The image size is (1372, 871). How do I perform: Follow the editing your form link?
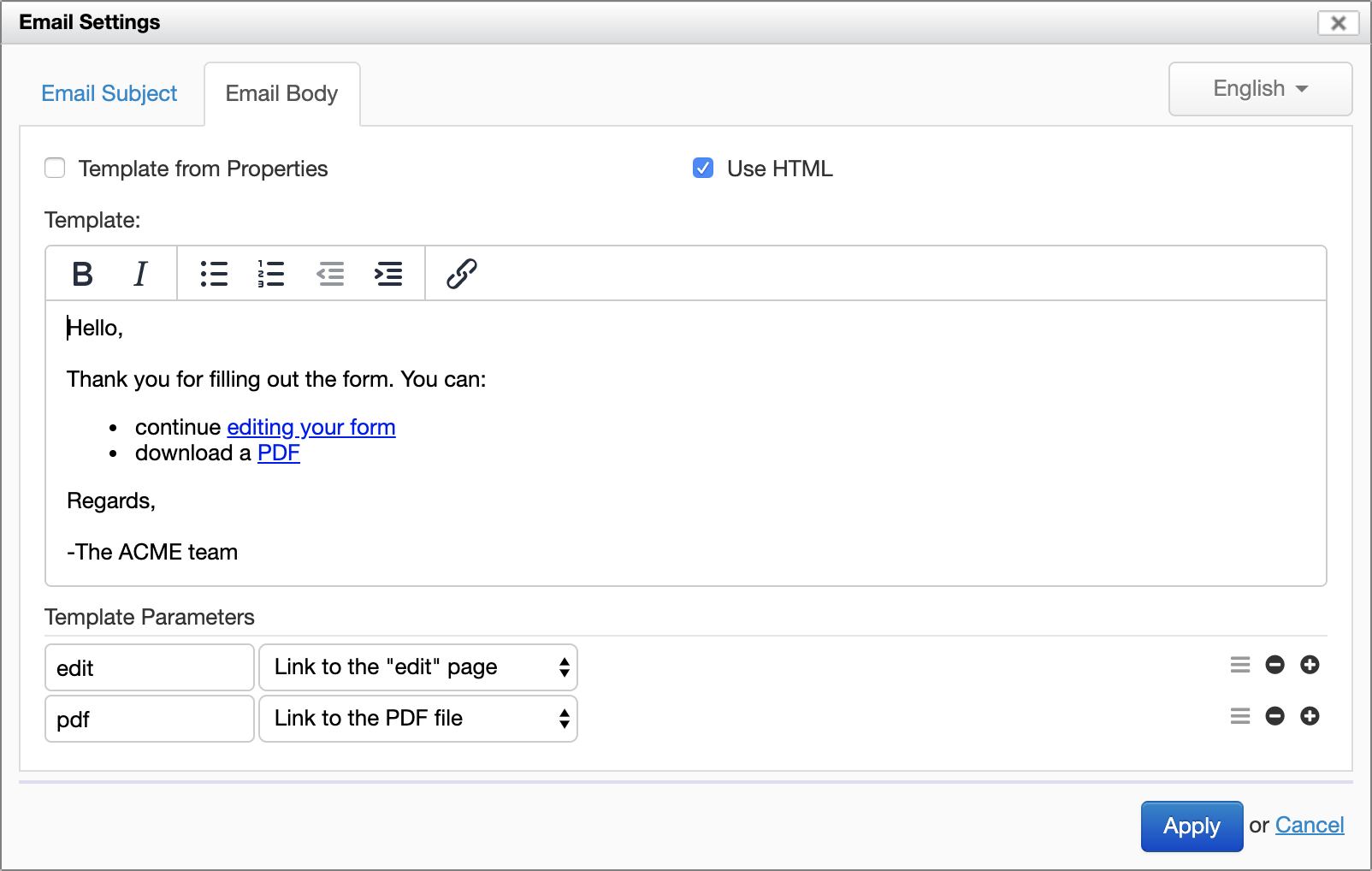(x=310, y=427)
